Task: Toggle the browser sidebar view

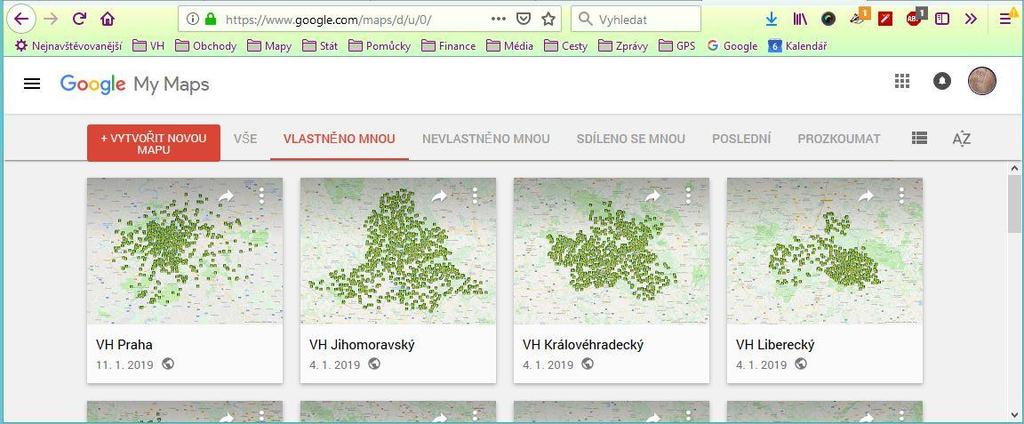Action: pos(942,20)
